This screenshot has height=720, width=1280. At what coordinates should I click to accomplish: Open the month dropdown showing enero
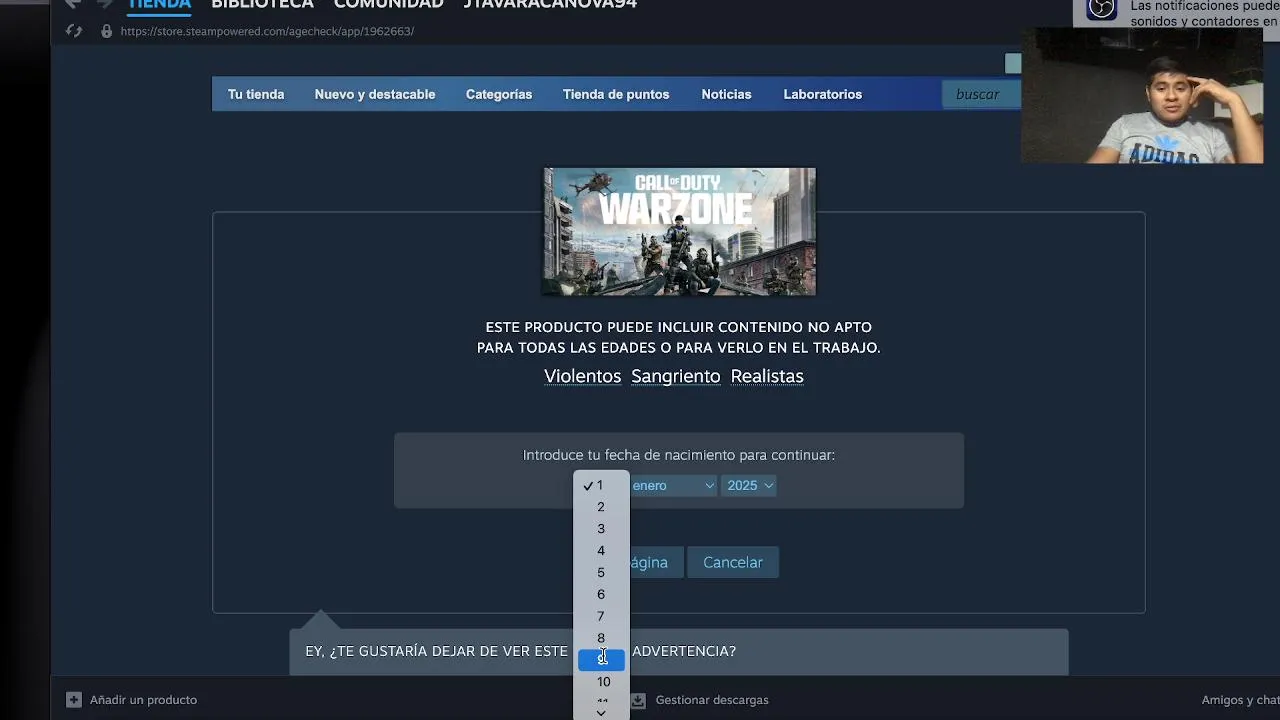(673, 485)
